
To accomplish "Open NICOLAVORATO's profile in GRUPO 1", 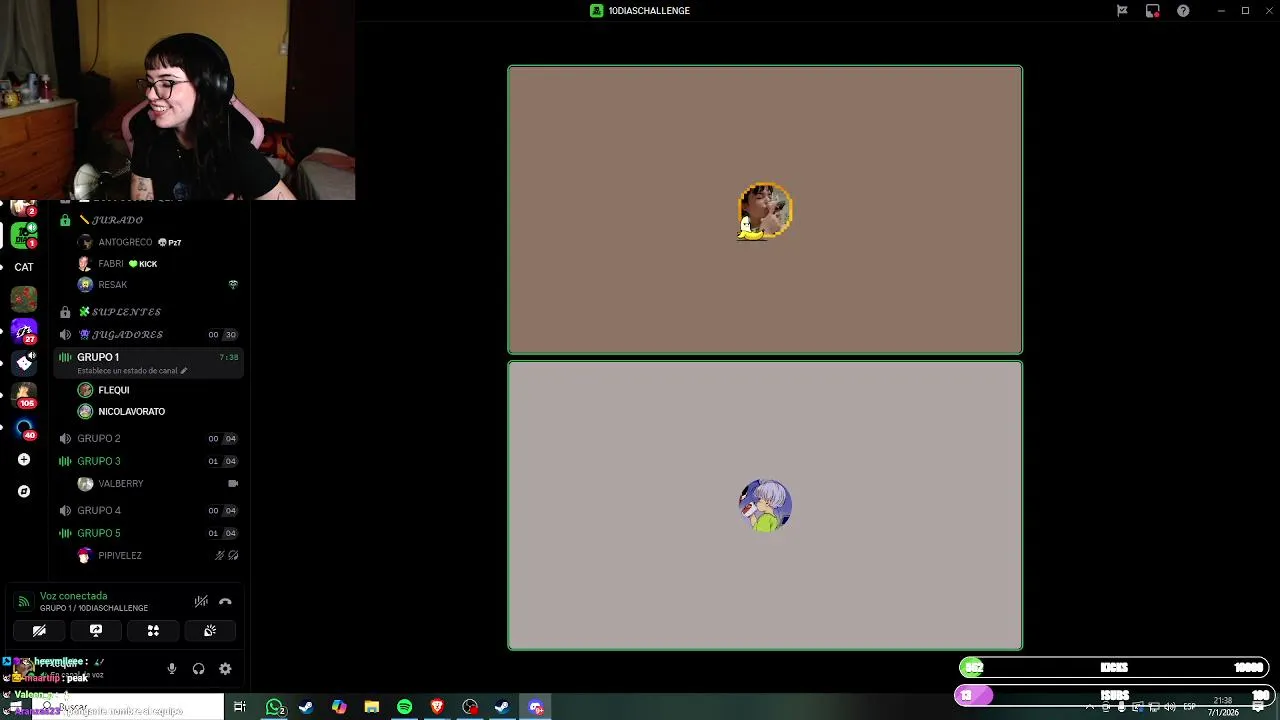I will [131, 412].
